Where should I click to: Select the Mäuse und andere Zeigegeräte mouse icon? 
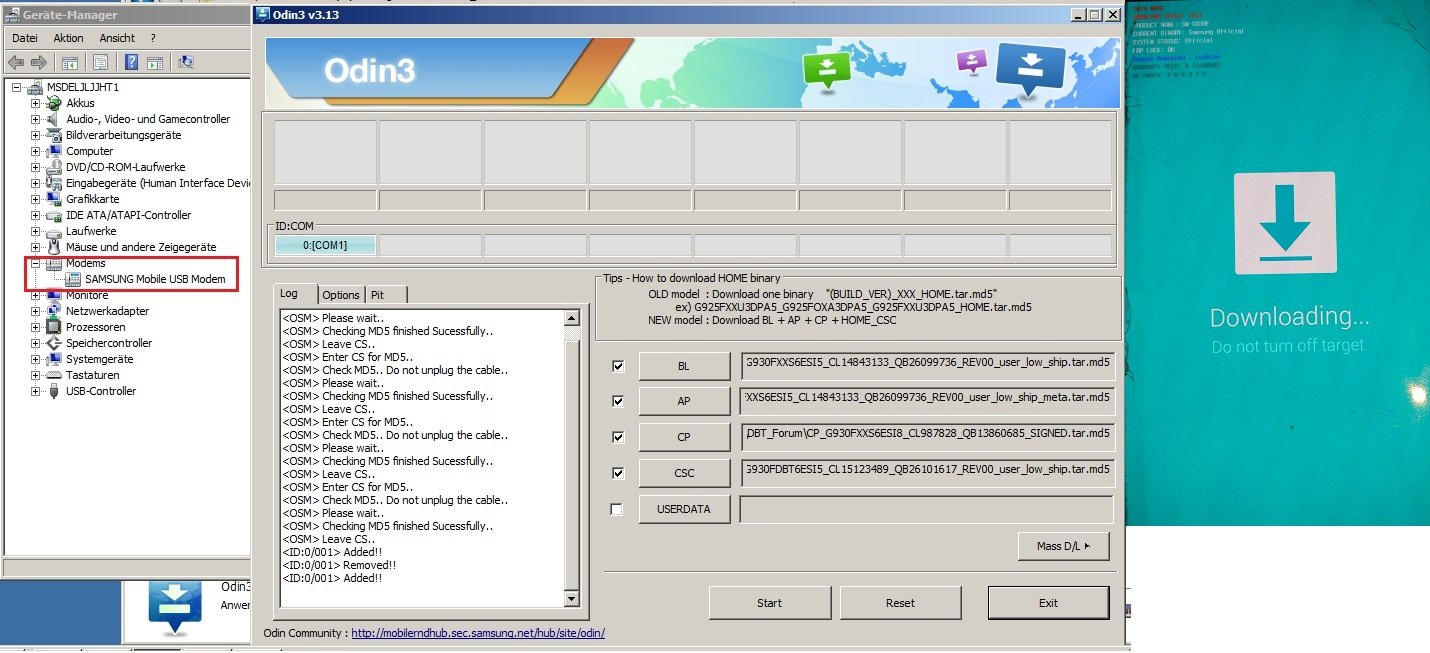tap(54, 247)
